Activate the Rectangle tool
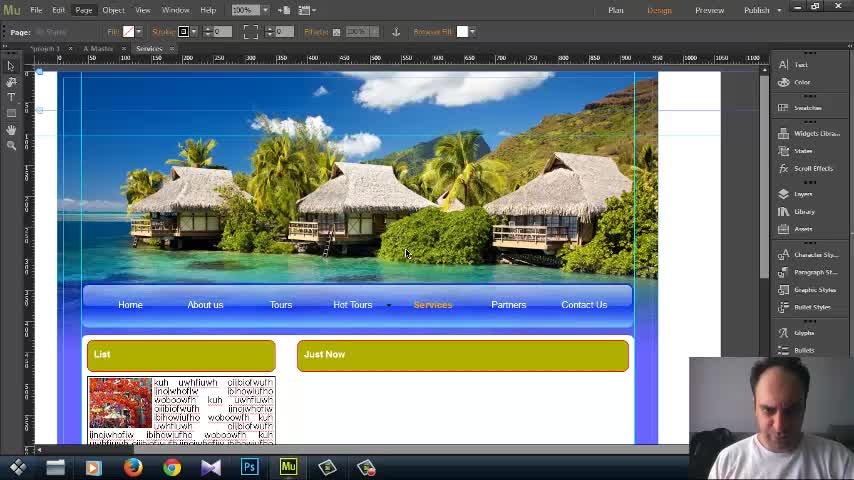This screenshot has width=854, height=480. click(x=11, y=114)
